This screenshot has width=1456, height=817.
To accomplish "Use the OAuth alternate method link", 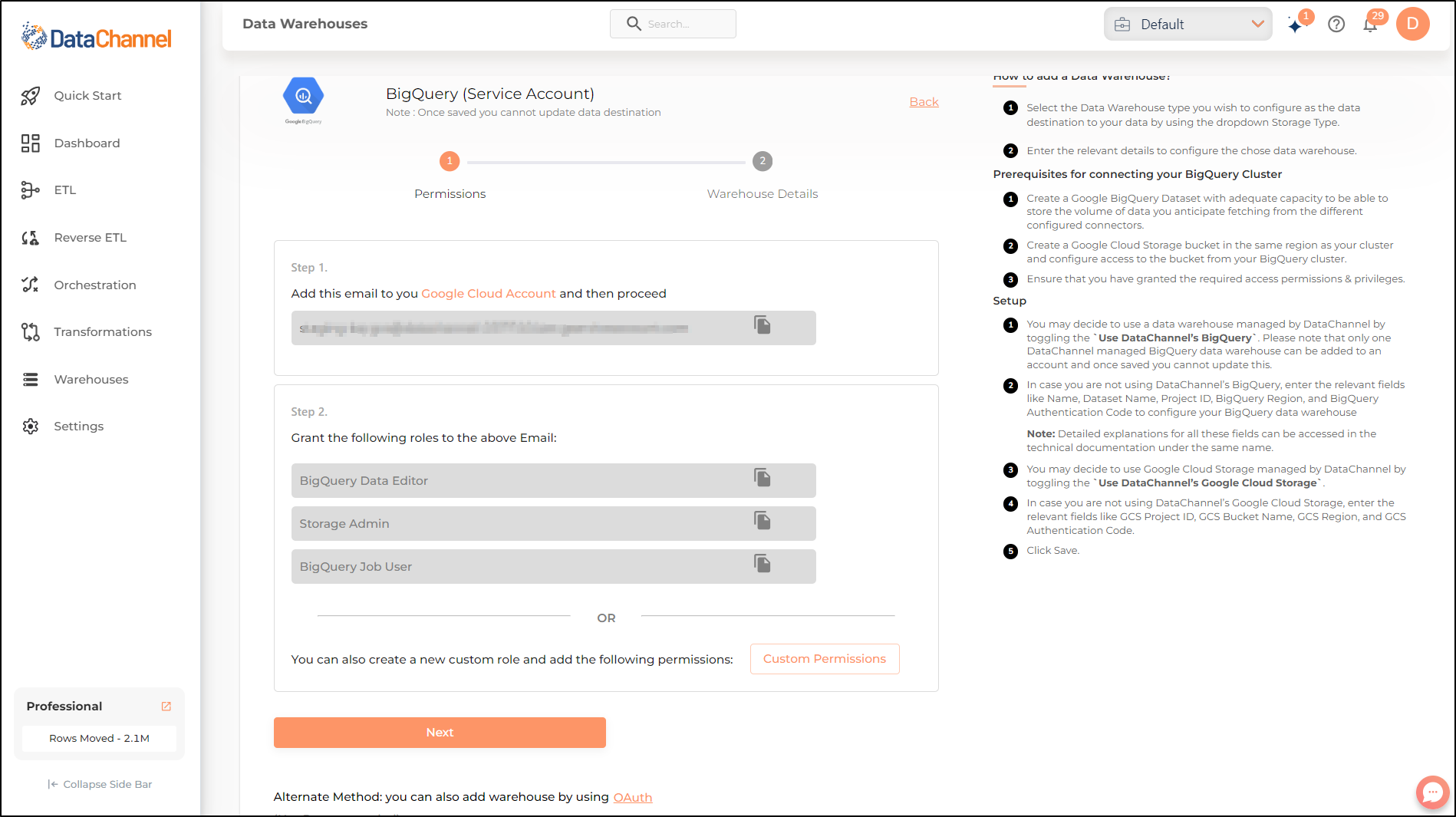I will coord(633,798).
